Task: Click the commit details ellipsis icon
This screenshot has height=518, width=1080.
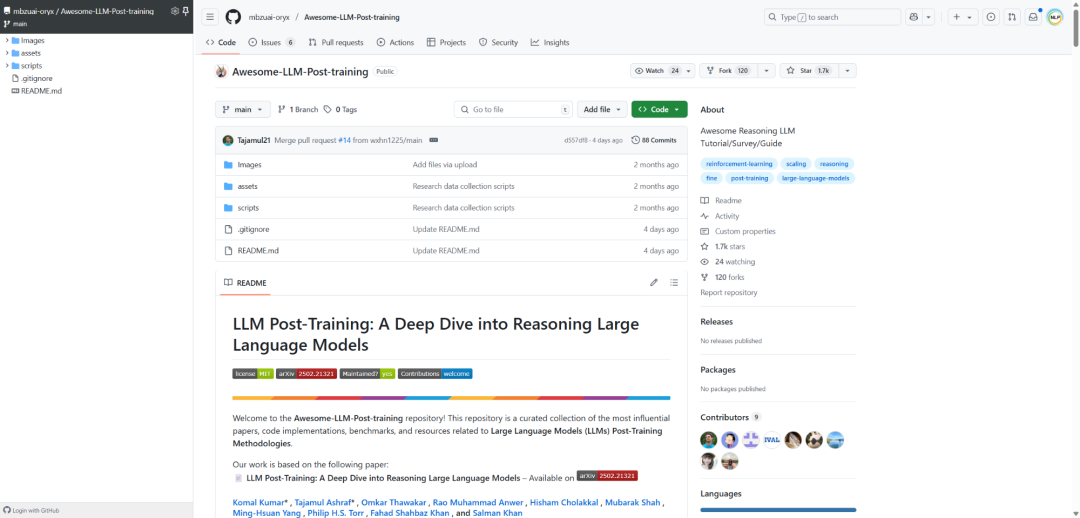Action: click(x=433, y=140)
